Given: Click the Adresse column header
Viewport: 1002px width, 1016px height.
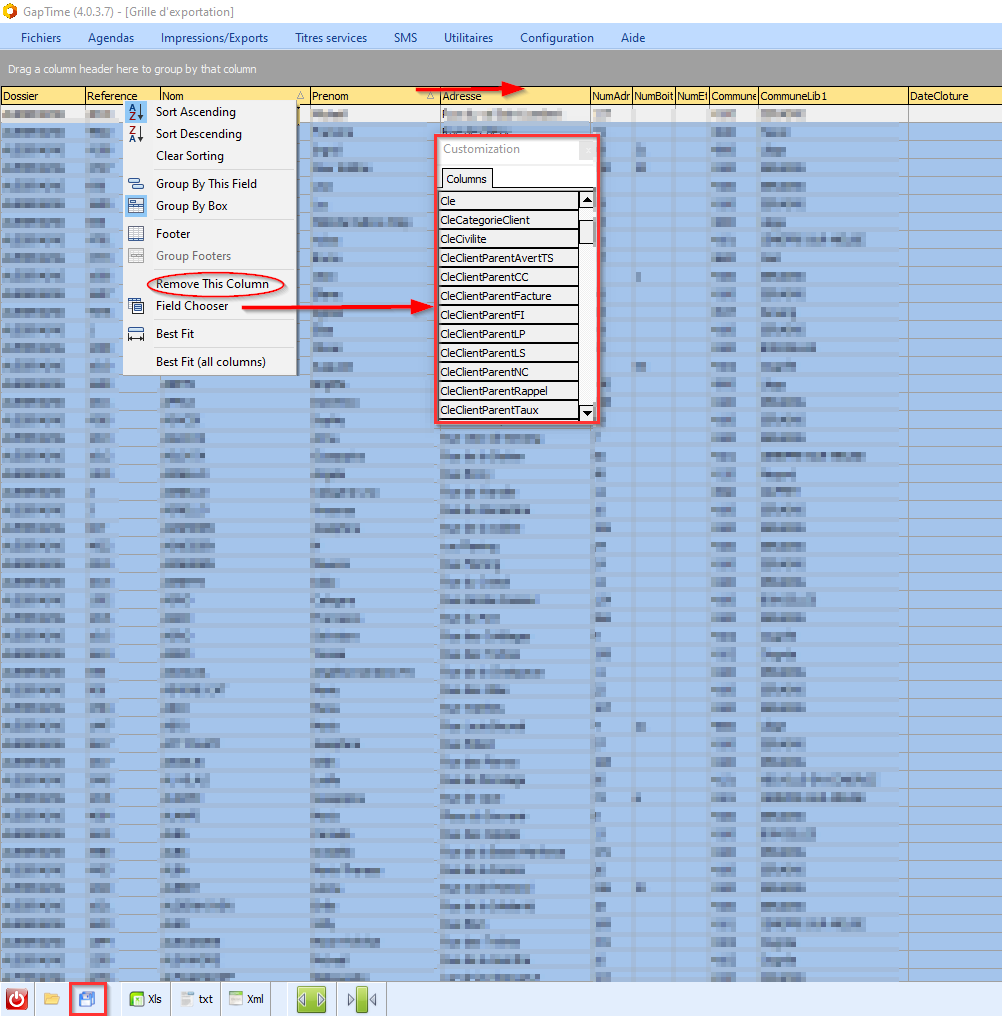Looking at the screenshot, I should 514,96.
